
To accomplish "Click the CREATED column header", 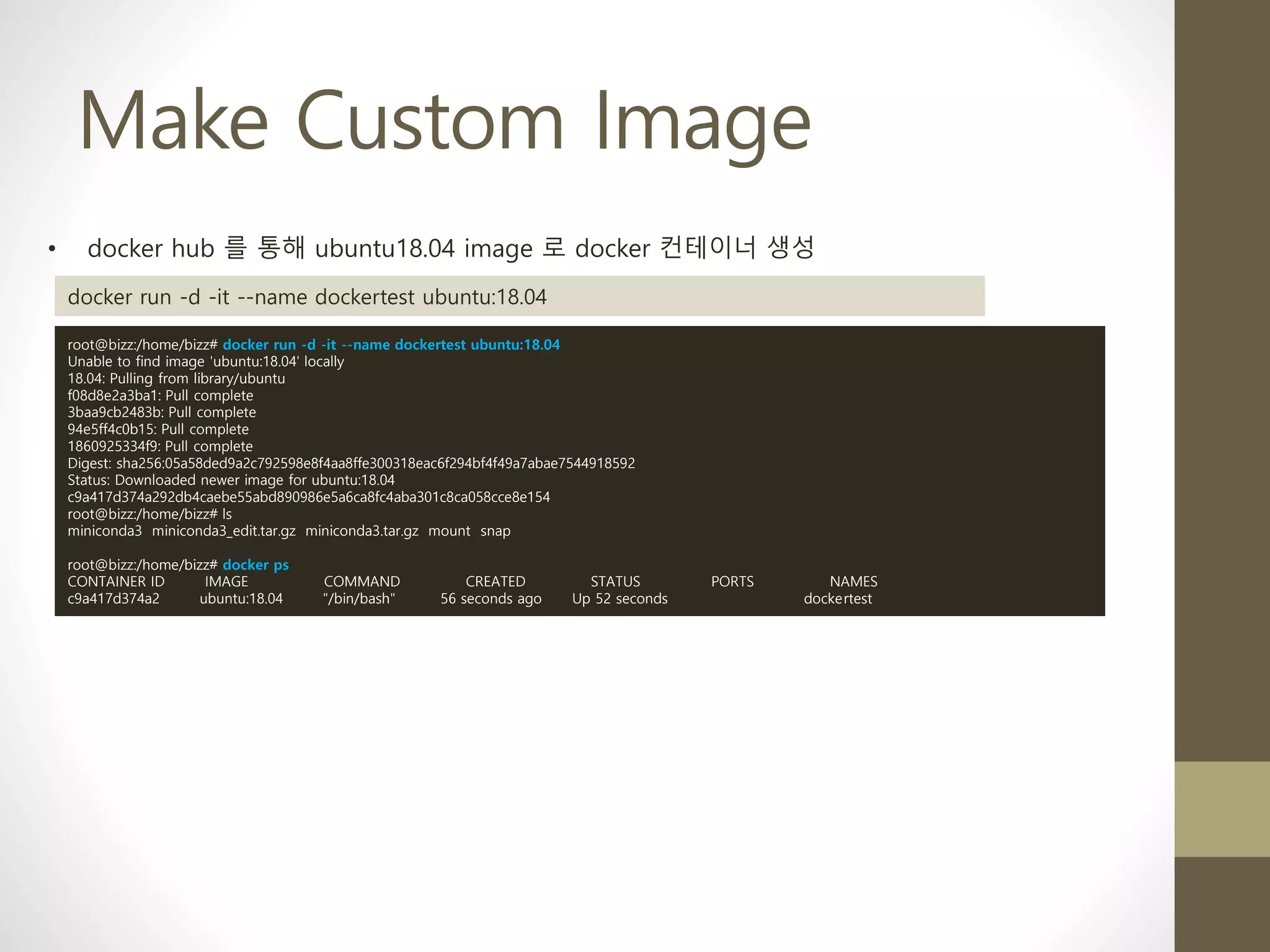I will tap(495, 581).
